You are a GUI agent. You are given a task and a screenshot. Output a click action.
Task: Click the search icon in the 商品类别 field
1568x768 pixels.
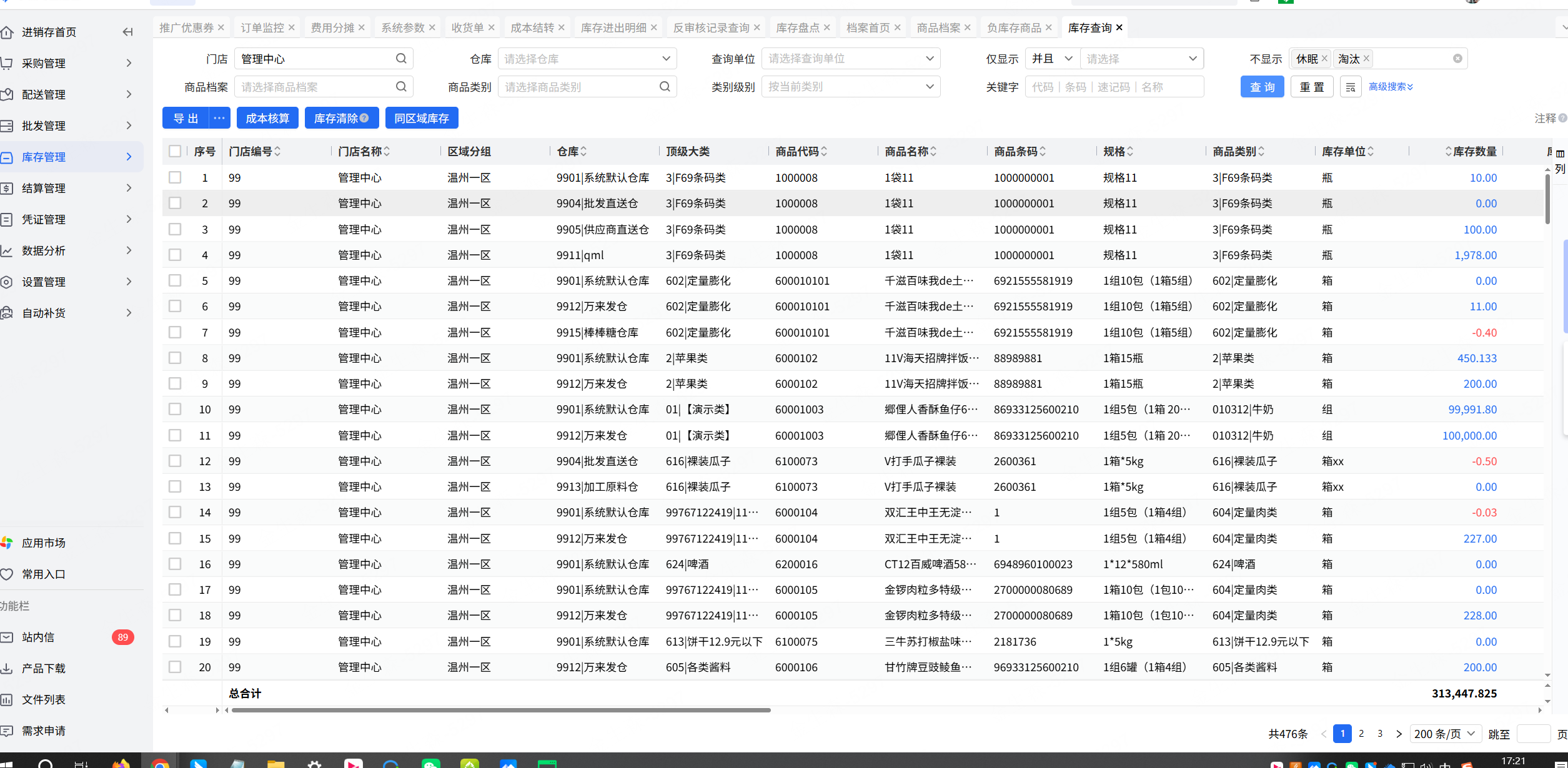tap(665, 87)
